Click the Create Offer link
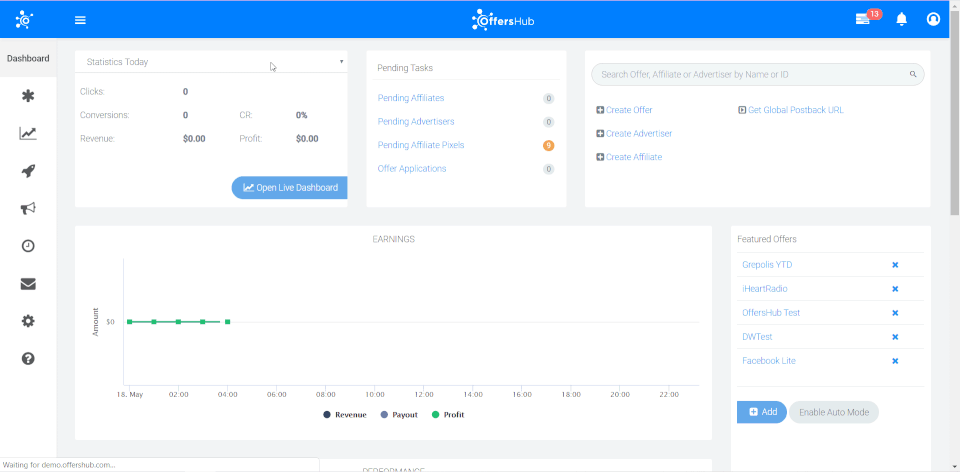The image size is (960, 472). [x=624, y=110]
